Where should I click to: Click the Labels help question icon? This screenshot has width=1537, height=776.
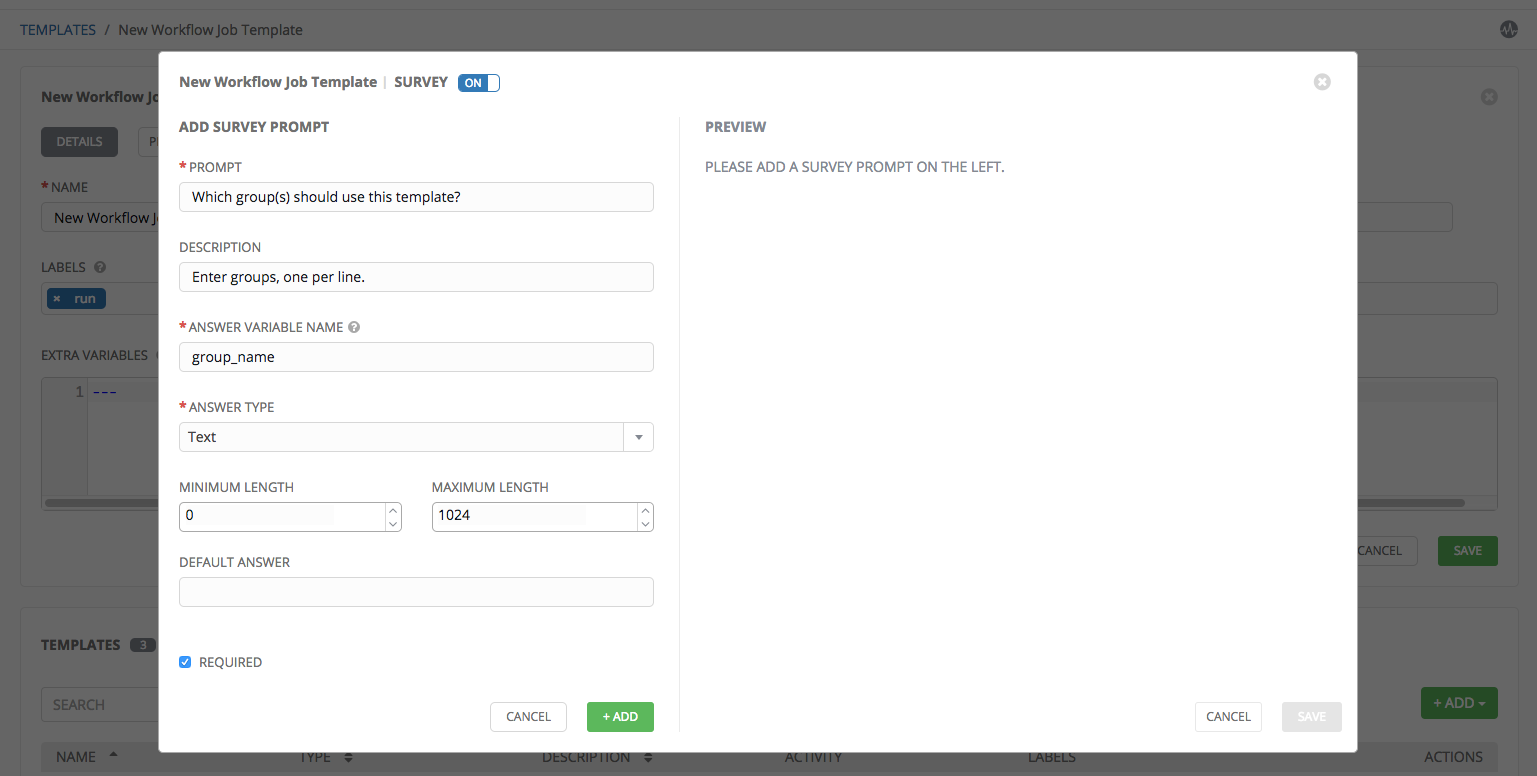point(100,267)
